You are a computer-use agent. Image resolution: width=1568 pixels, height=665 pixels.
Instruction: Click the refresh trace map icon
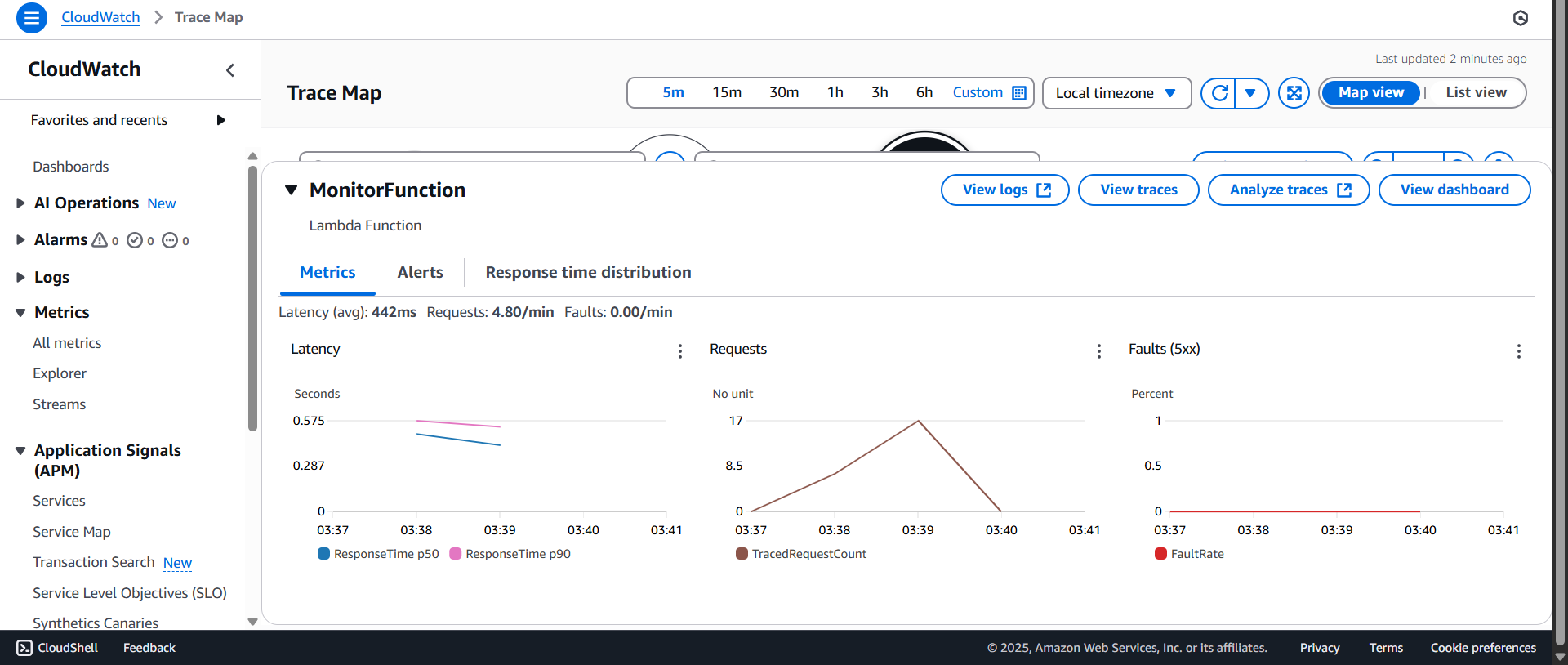click(1219, 93)
